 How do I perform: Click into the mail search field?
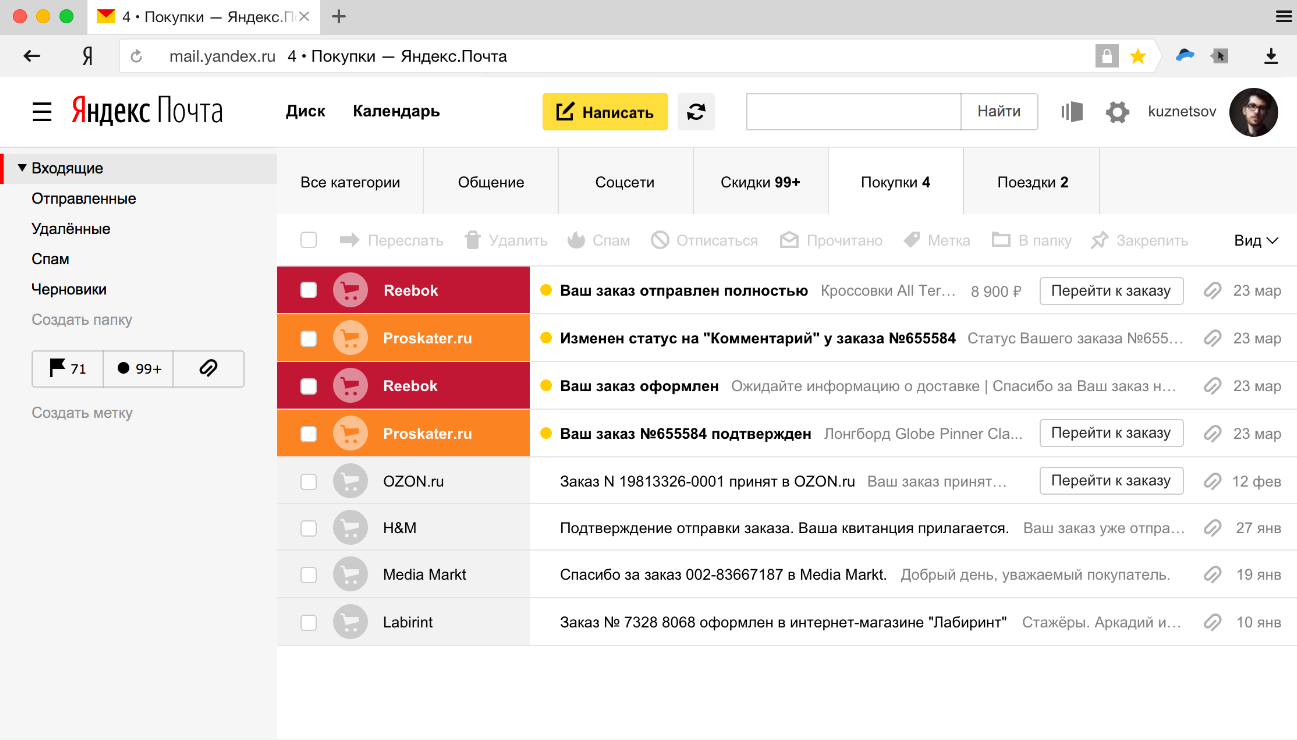coord(853,112)
